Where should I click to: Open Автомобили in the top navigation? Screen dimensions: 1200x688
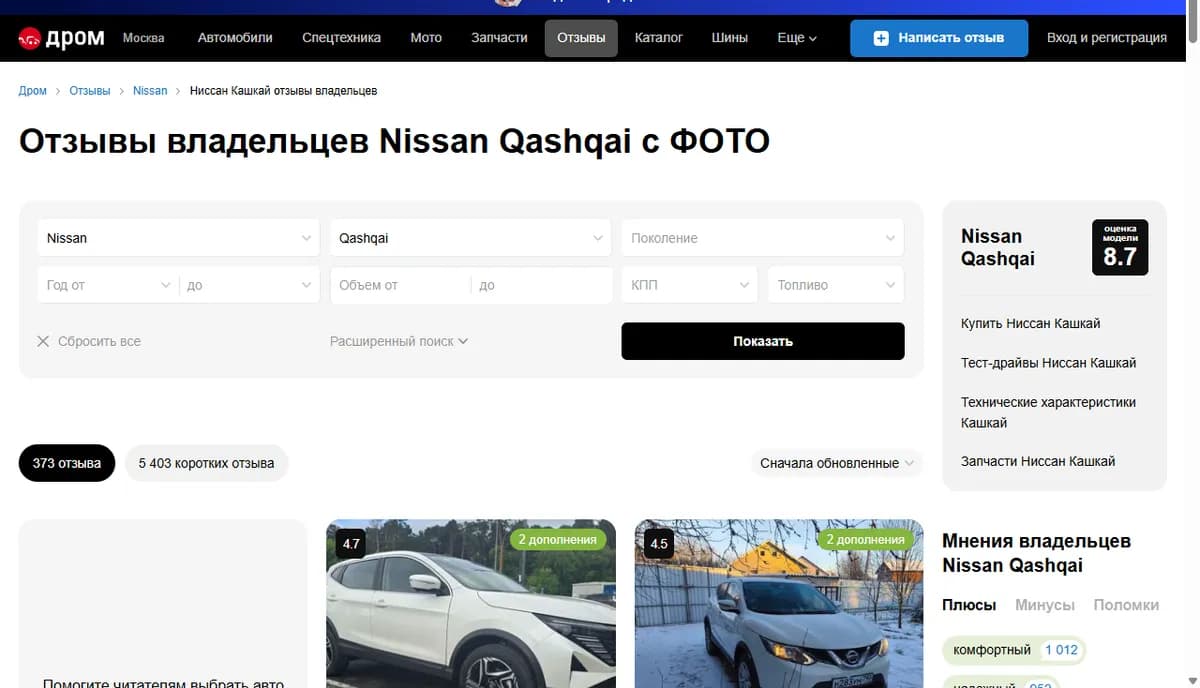point(235,38)
